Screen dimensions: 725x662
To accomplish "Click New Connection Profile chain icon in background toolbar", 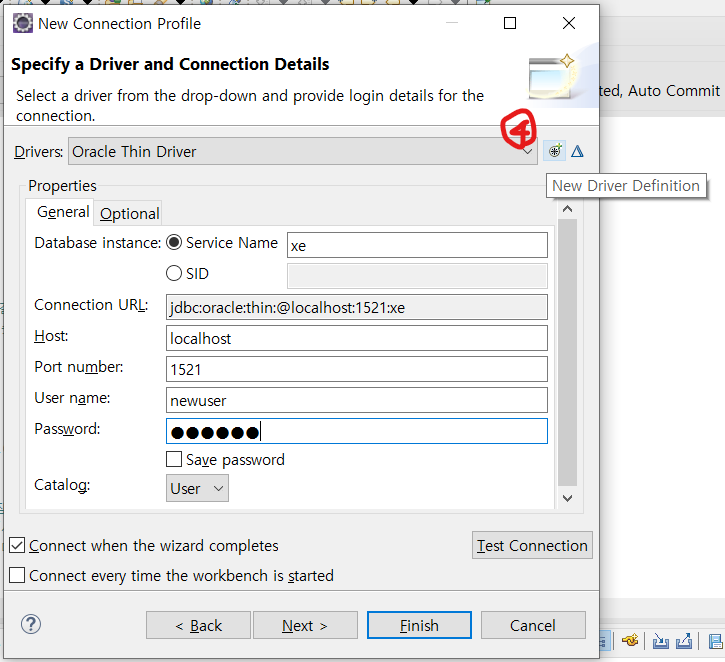I will [630, 641].
